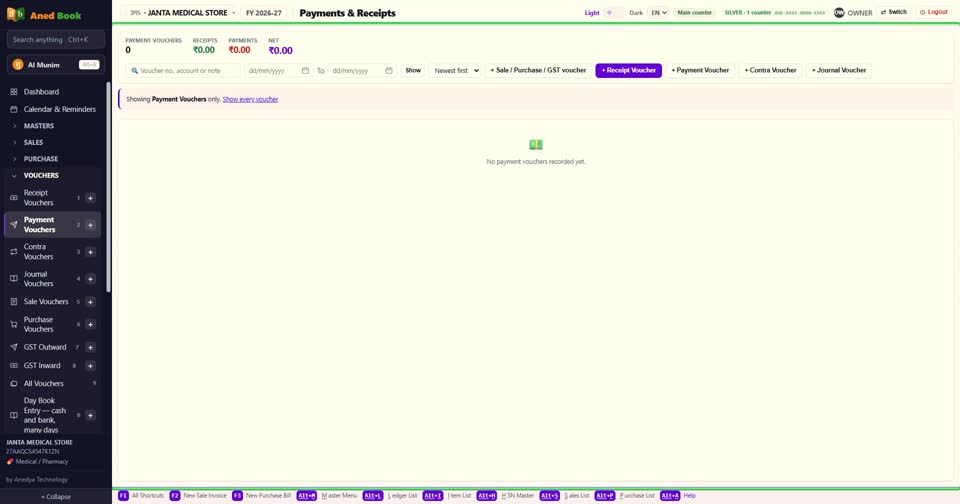Screen dimensions: 960x504
Task: Click the Purchase Vouchers cart icon
Action: click(x=13, y=325)
